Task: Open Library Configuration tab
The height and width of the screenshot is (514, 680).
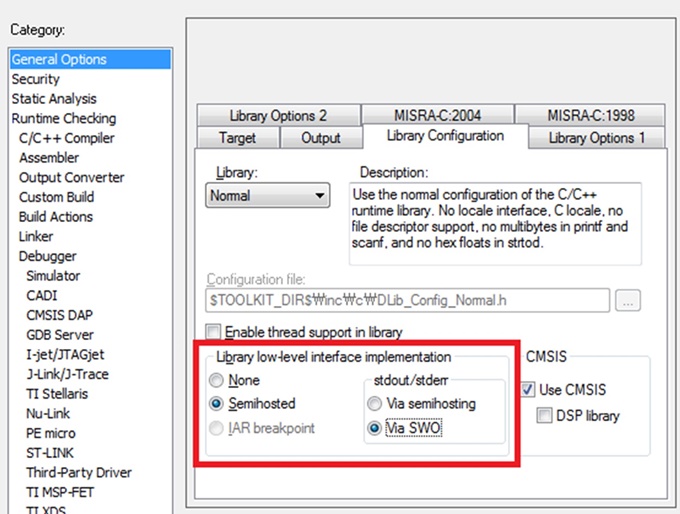Action: [445, 136]
